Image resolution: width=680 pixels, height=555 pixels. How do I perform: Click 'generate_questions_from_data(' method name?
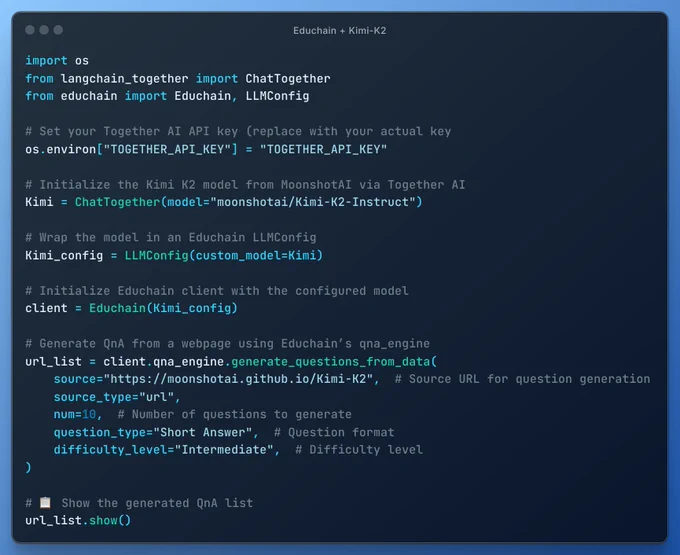pos(334,362)
